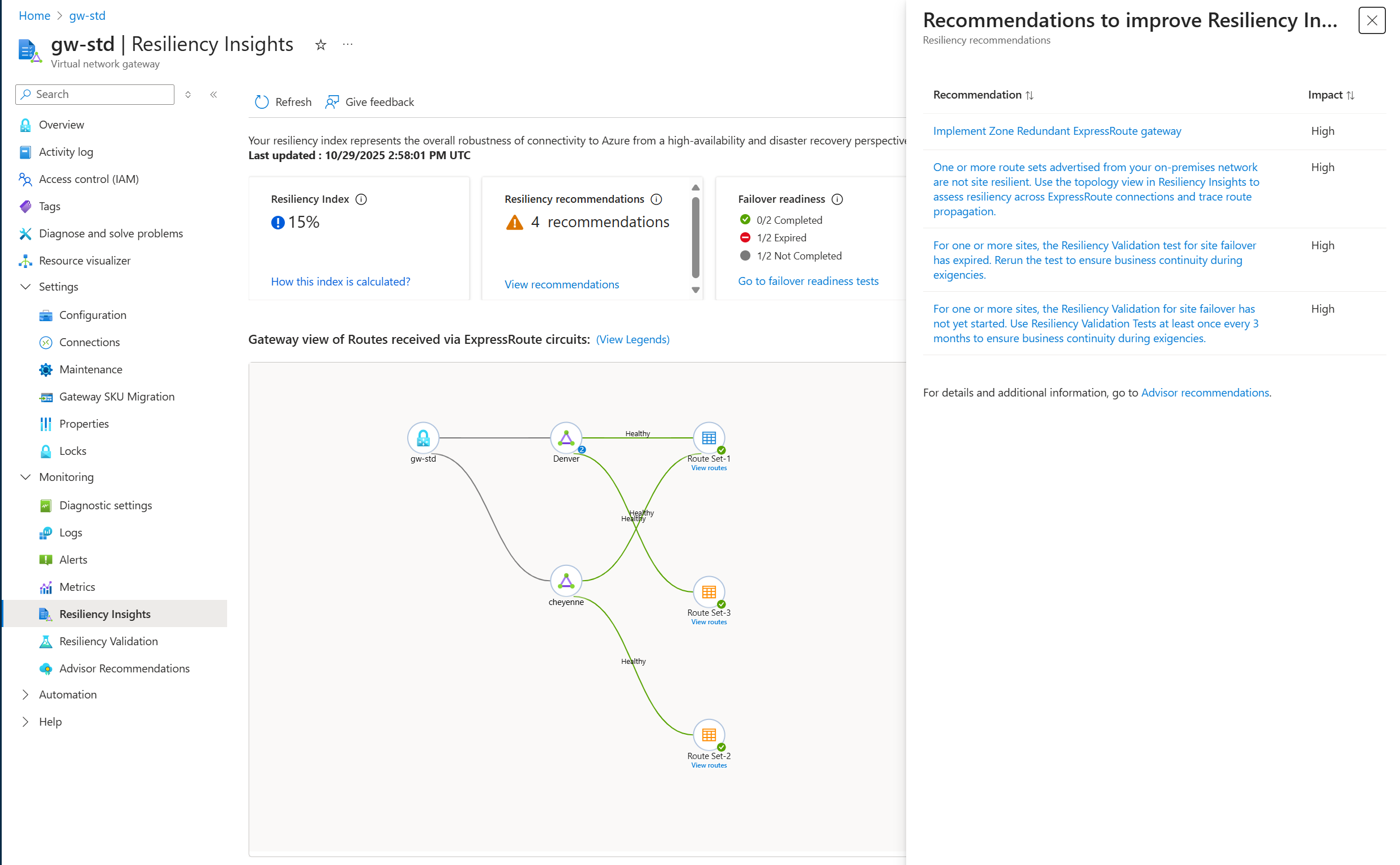Favorite gw-std with the star icon

pos(321,45)
